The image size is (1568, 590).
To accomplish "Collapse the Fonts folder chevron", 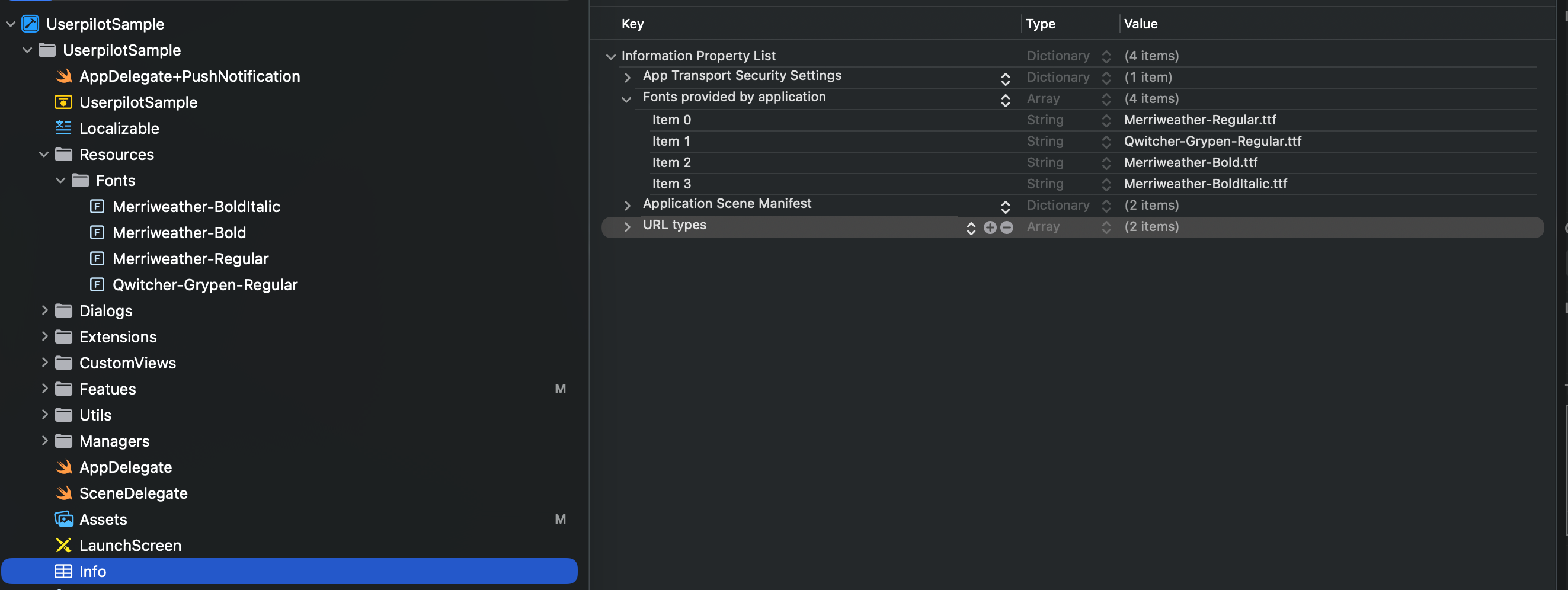I will pyautogui.click(x=60, y=181).
